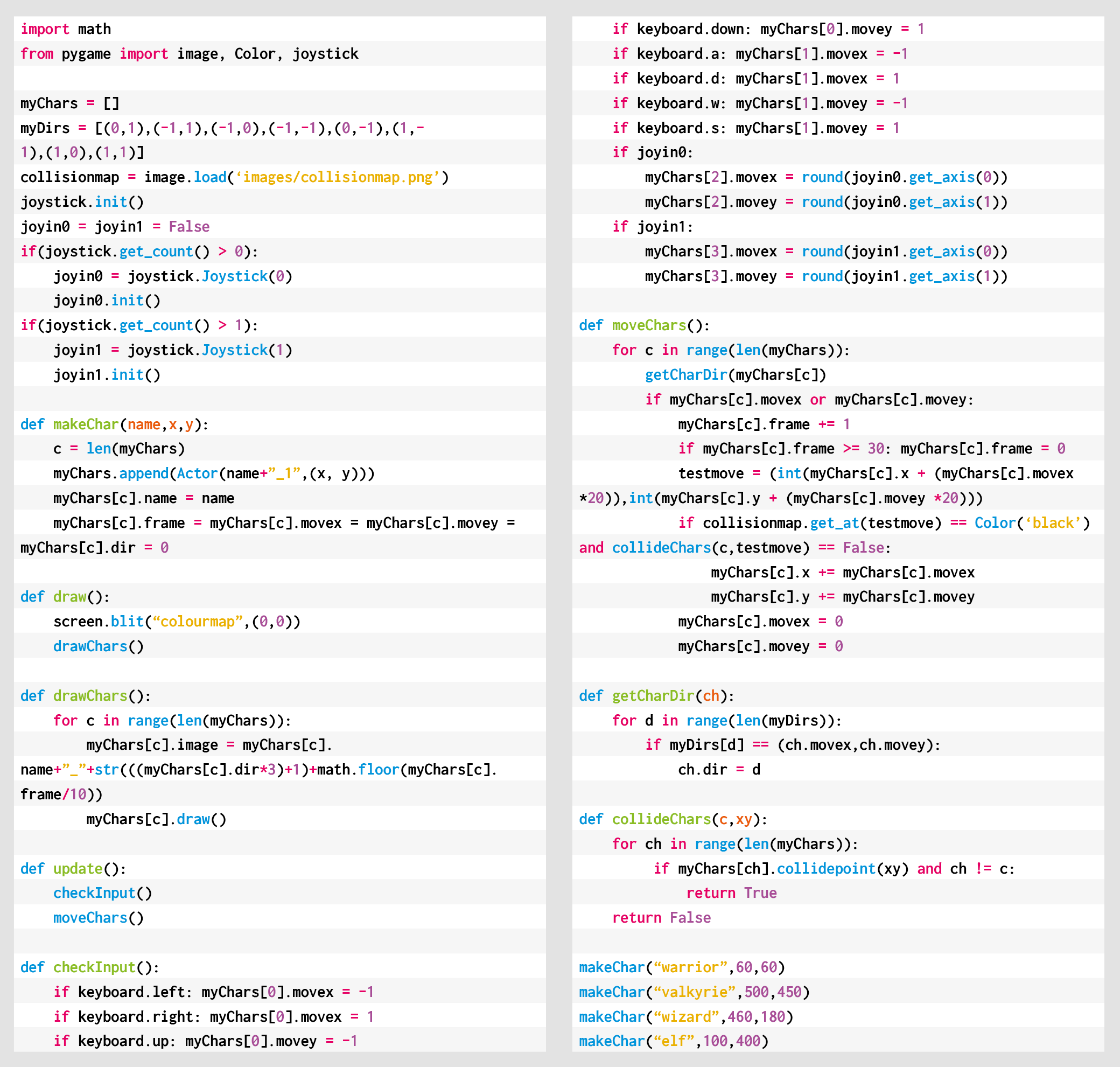Image resolution: width=1120 pixels, height=1067 pixels.
Task: Click the 'def getCharDir(ch):' definition line
Action: tap(656, 696)
